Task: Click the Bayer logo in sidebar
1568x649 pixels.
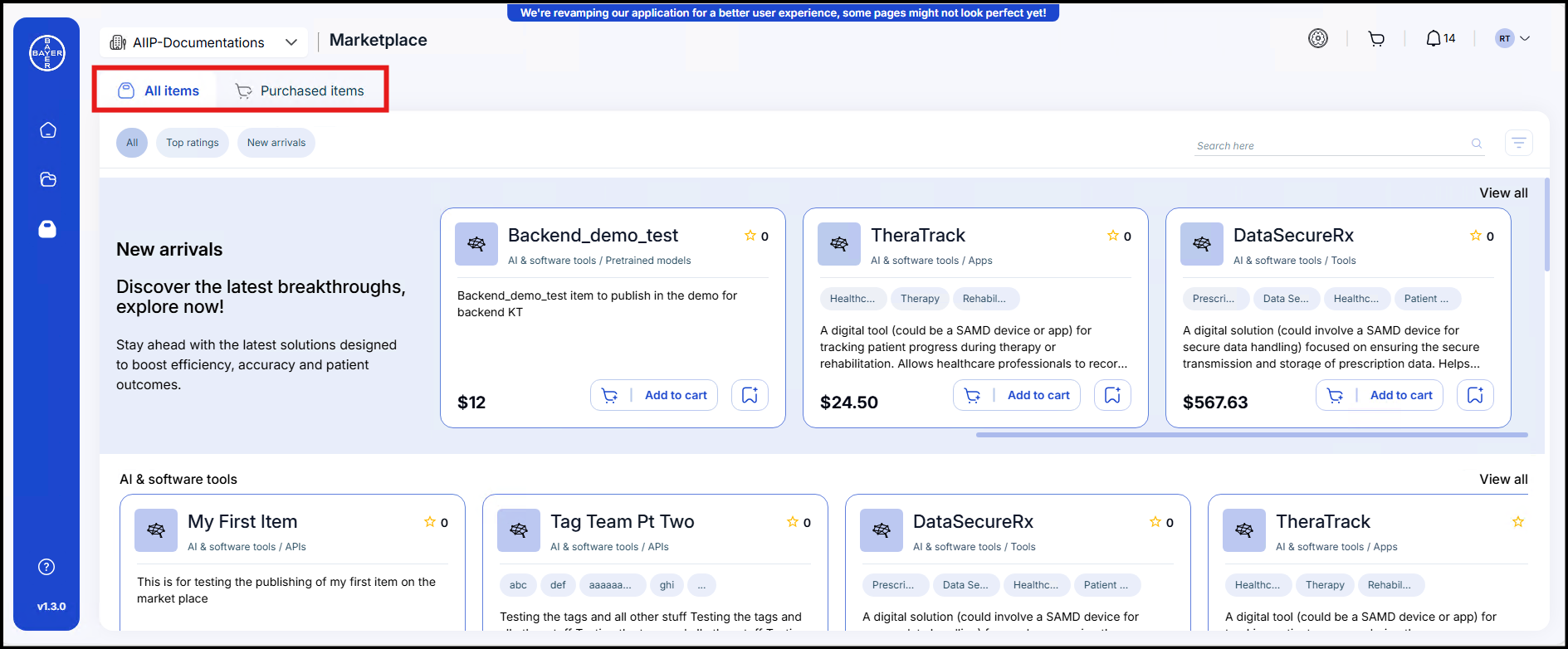Action: [x=47, y=53]
